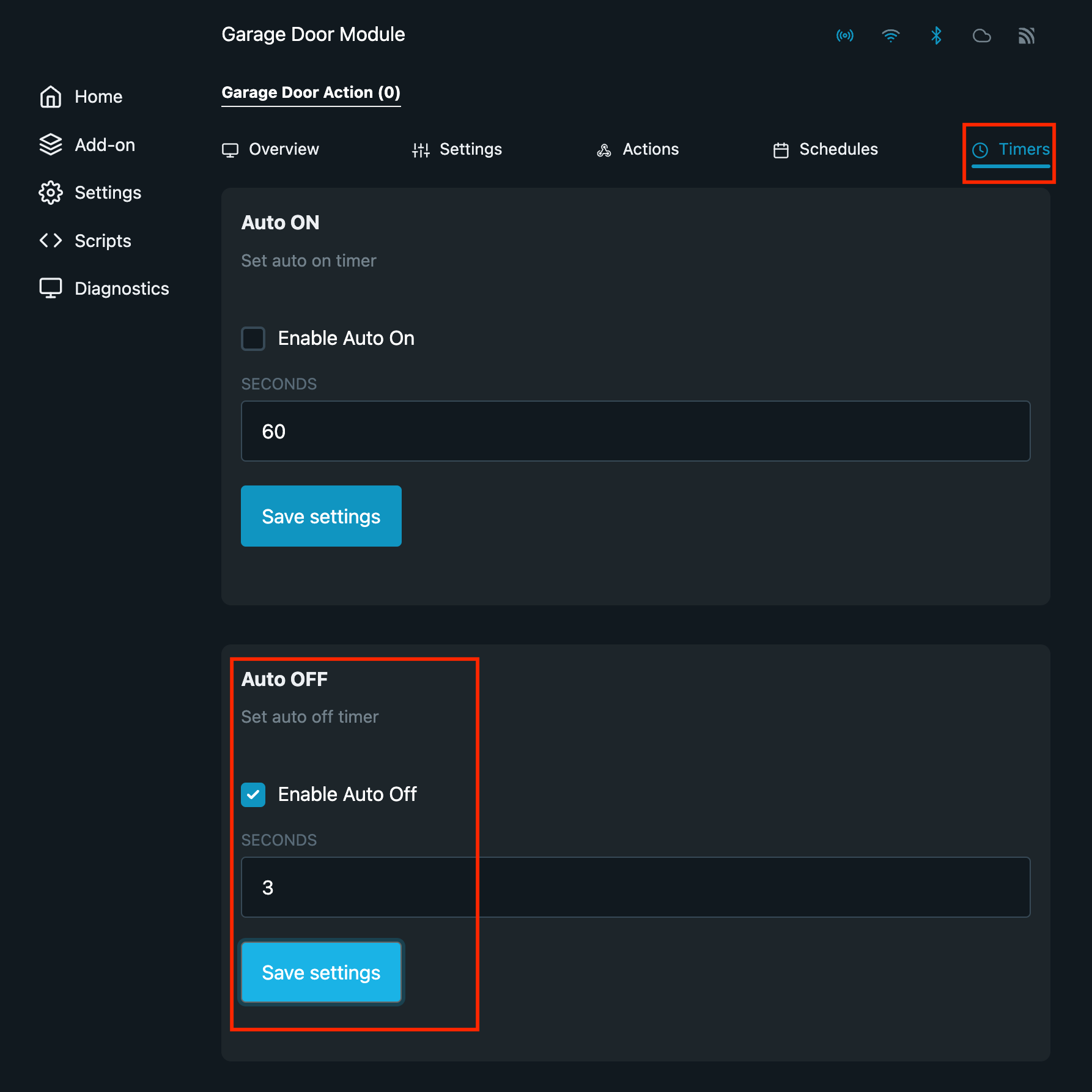Click the Diagnostics monitor icon
The height and width of the screenshot is (1092, 1092).
point(51,288)
